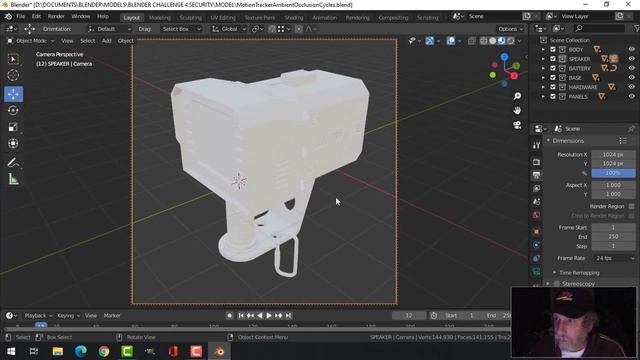Hide the PANELS collection with its eye icon

coord(631,96)
